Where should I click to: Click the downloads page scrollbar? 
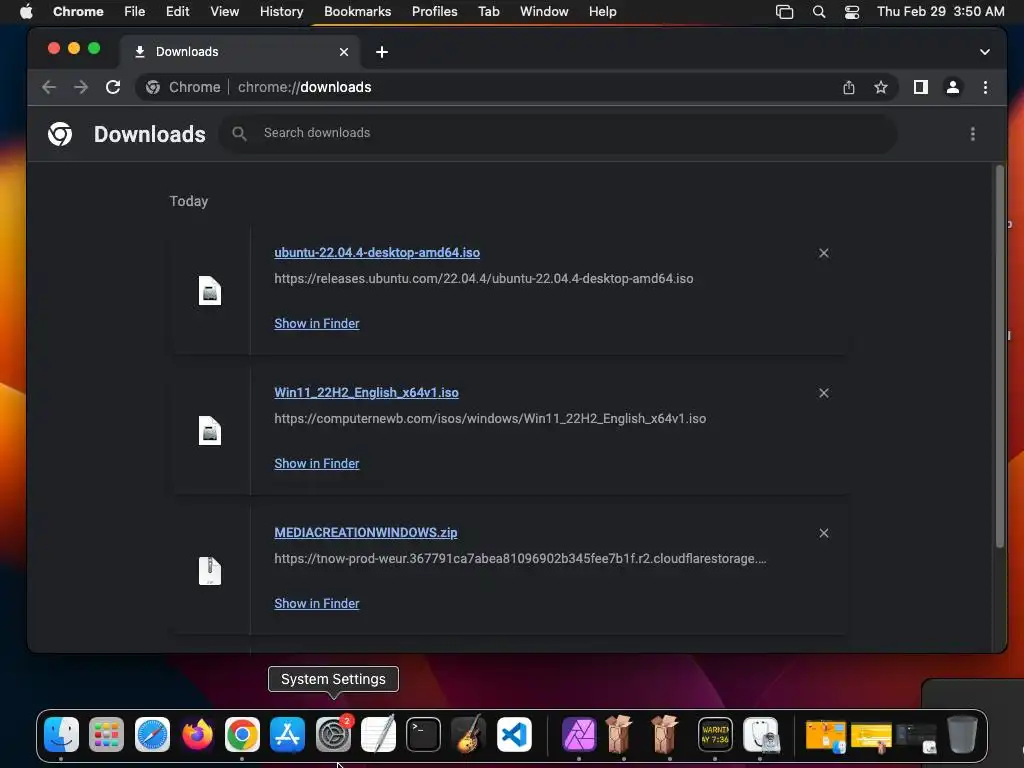point(999,356)
